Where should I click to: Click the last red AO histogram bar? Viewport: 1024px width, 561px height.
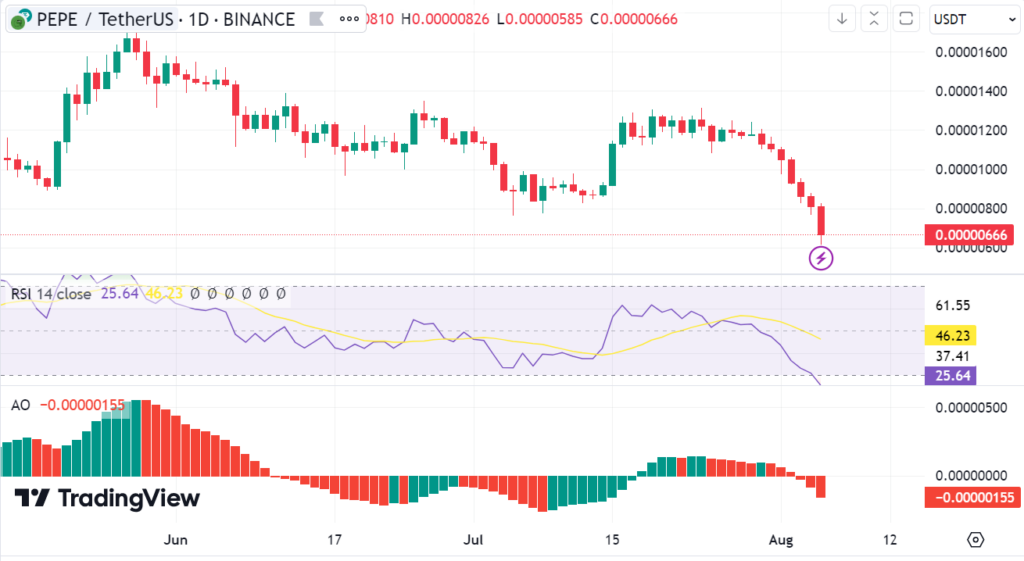coord(821,487)
